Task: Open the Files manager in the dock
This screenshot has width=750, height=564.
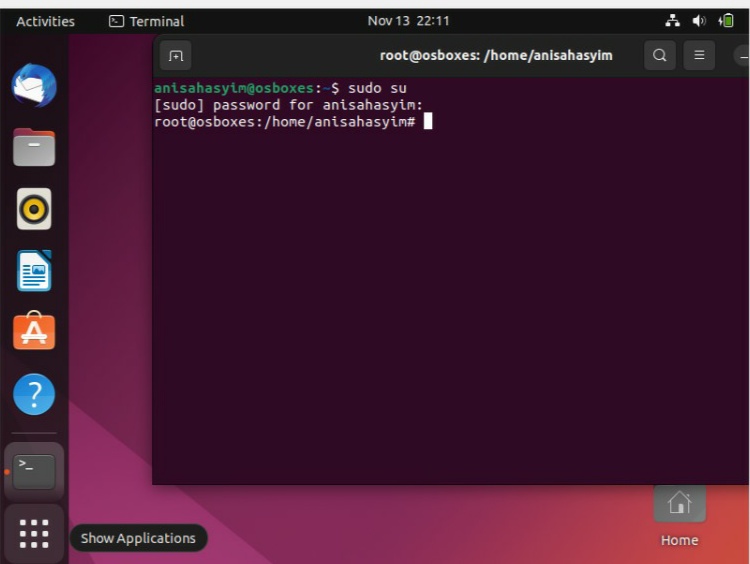Action: pos(34,147)
